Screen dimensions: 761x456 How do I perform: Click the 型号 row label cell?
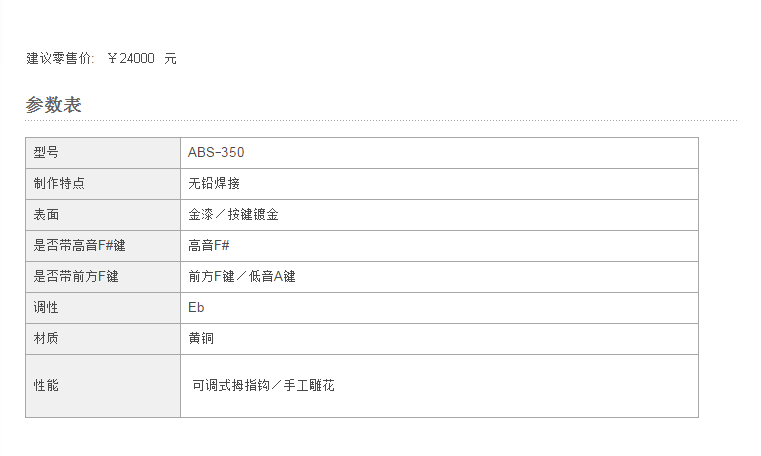tap(103, 153)
